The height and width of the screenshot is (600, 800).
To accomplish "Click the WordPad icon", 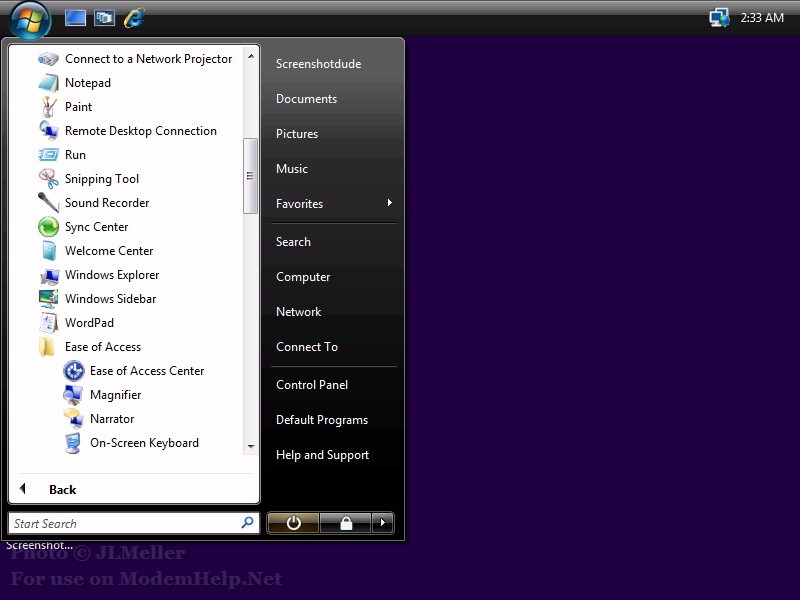I will [48, 323].
